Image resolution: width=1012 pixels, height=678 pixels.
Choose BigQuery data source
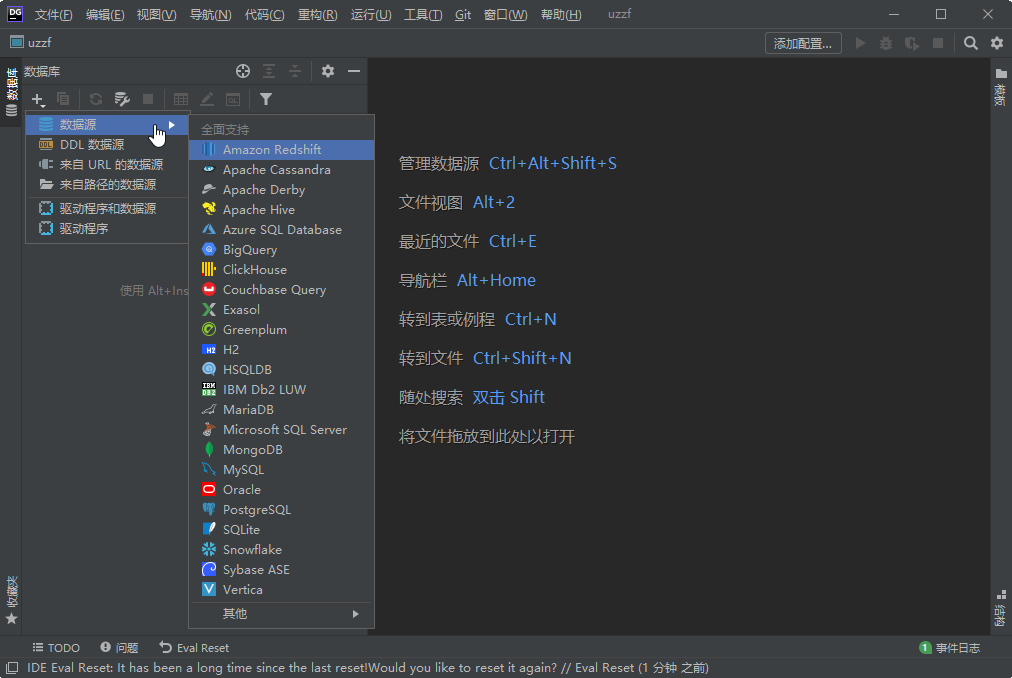pyautogui.click(x=281, y=250)
